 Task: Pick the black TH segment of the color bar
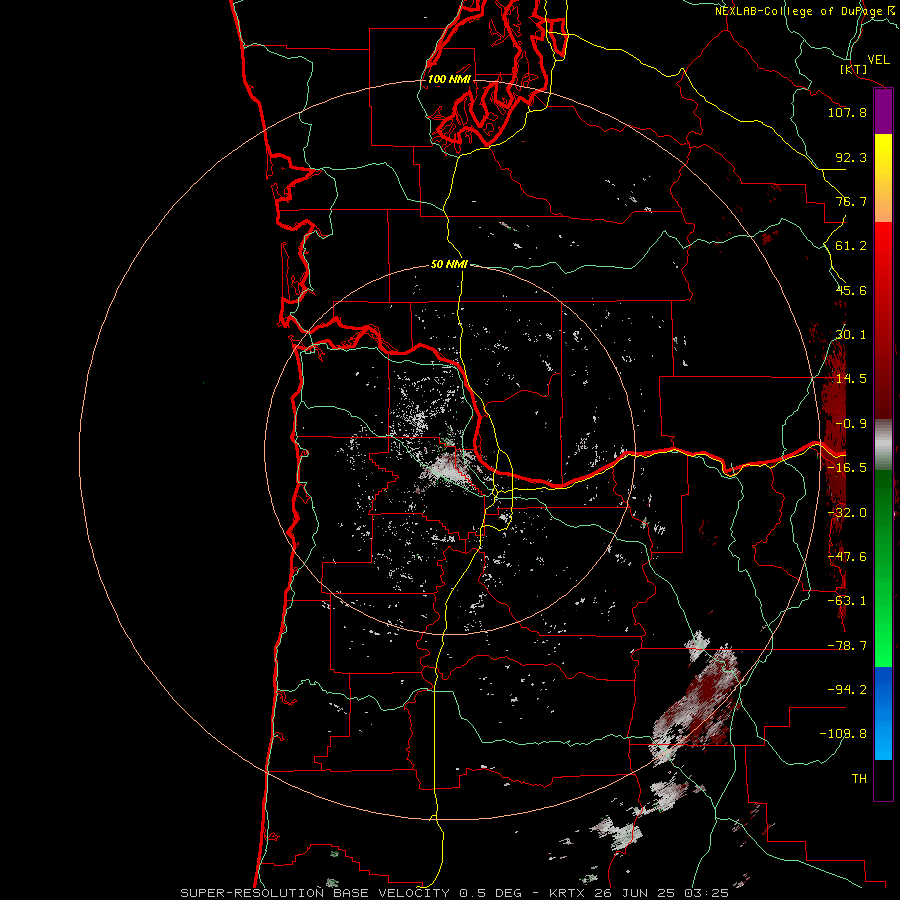[x=883, y=780]
